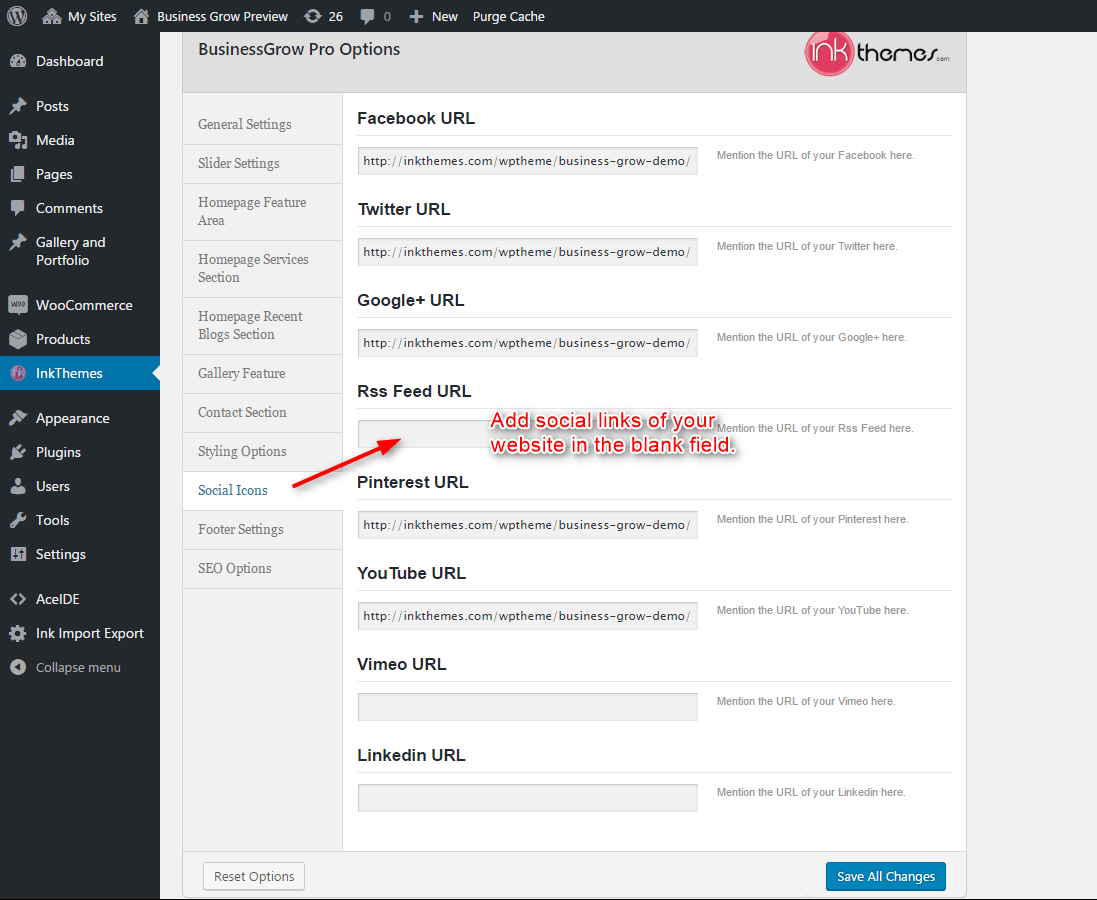Click the Comments icon in sidebar
1097x900 pixels.
18,208
